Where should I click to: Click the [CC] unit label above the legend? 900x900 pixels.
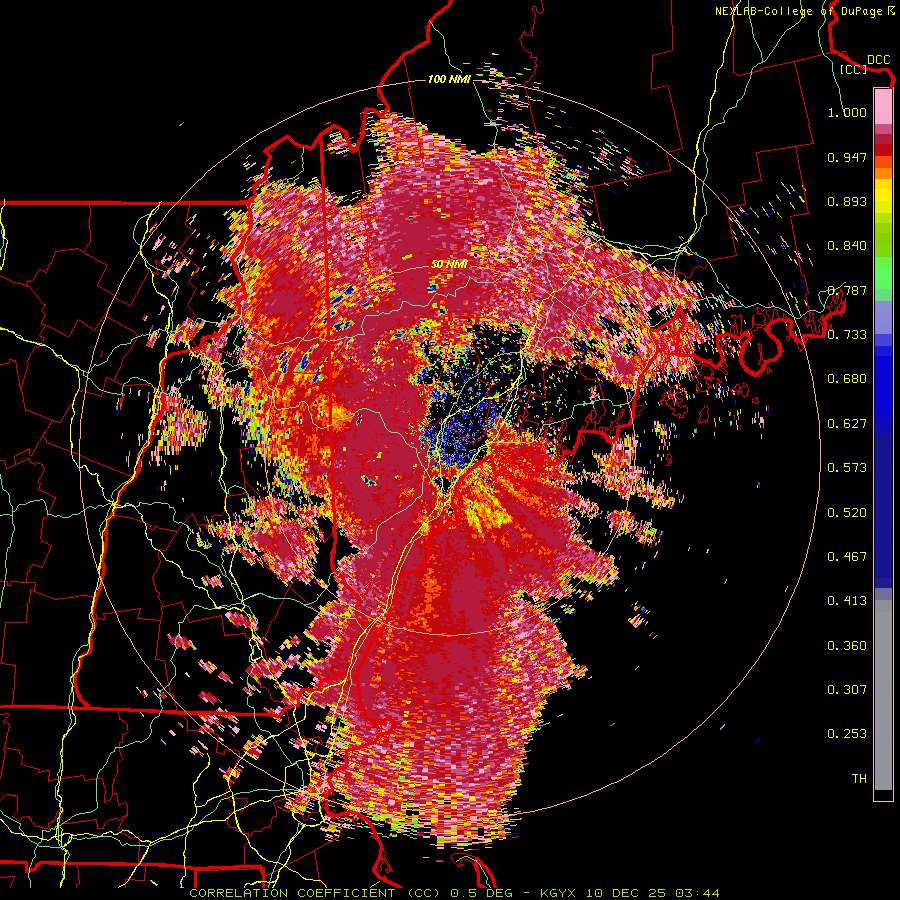coord(853,69)
